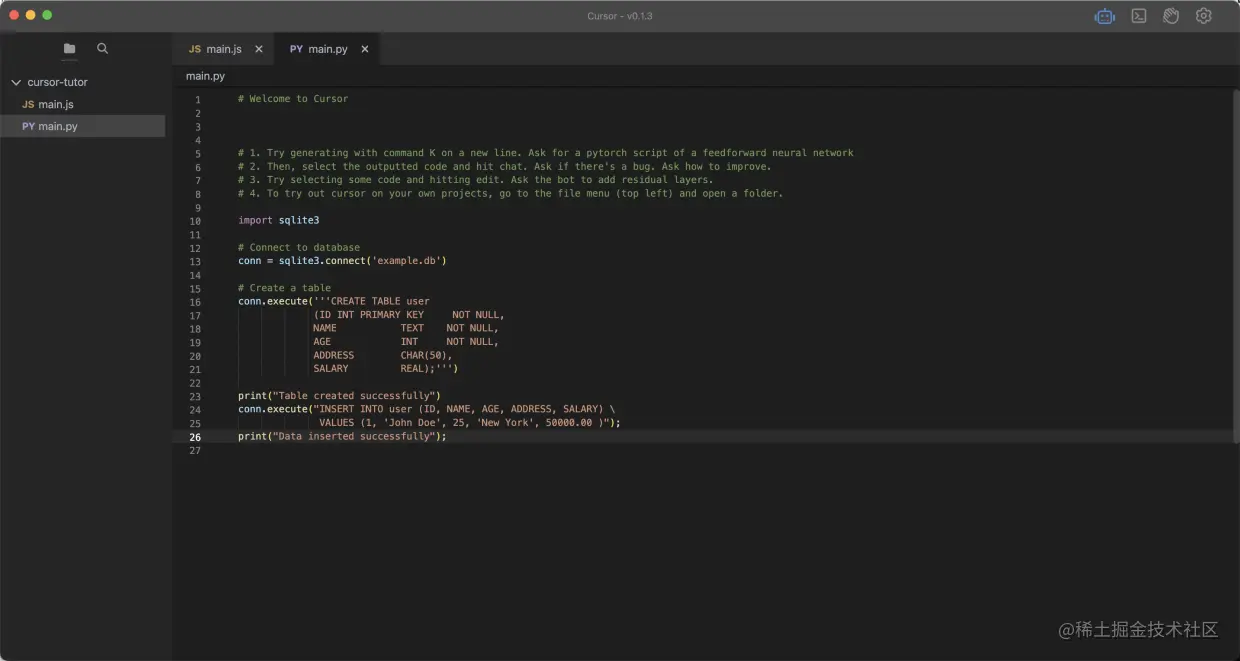
Task: Click the 'import sqlite3' line
Action: (279, 220)
